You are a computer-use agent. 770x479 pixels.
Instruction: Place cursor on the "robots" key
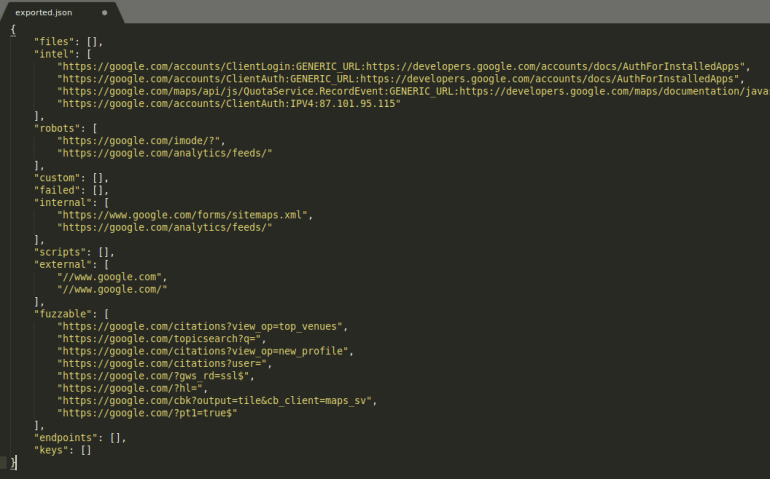(59, 128)
